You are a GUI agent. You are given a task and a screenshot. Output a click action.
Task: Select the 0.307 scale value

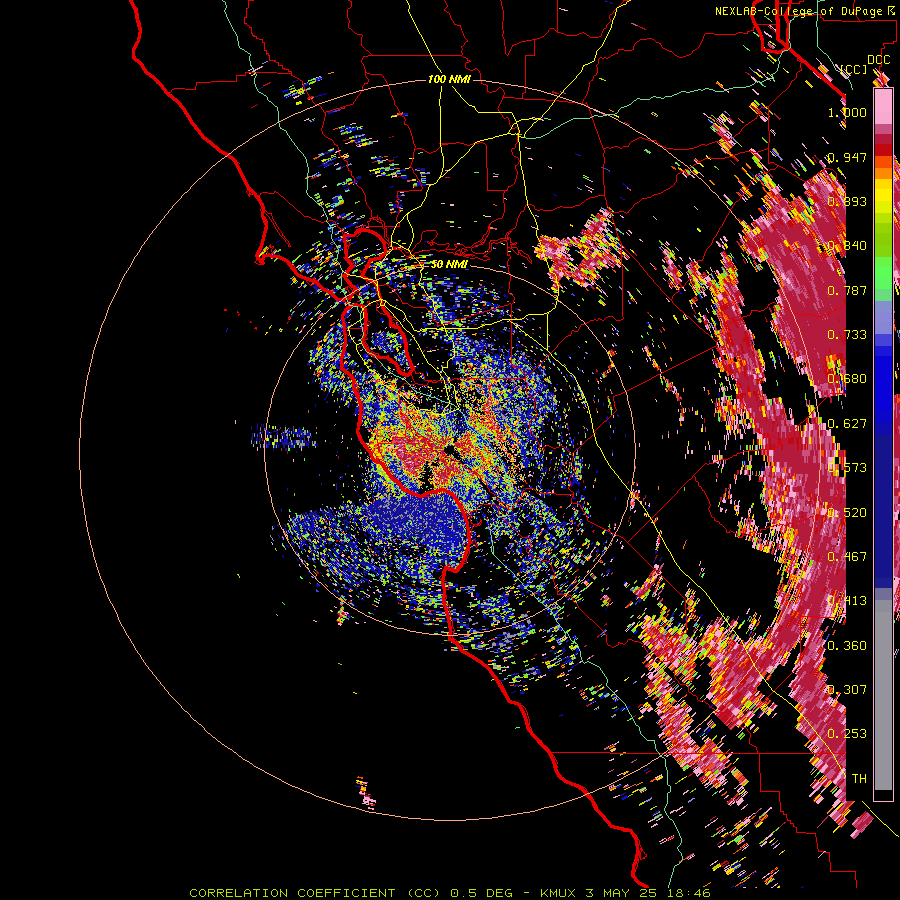(847, 689)
